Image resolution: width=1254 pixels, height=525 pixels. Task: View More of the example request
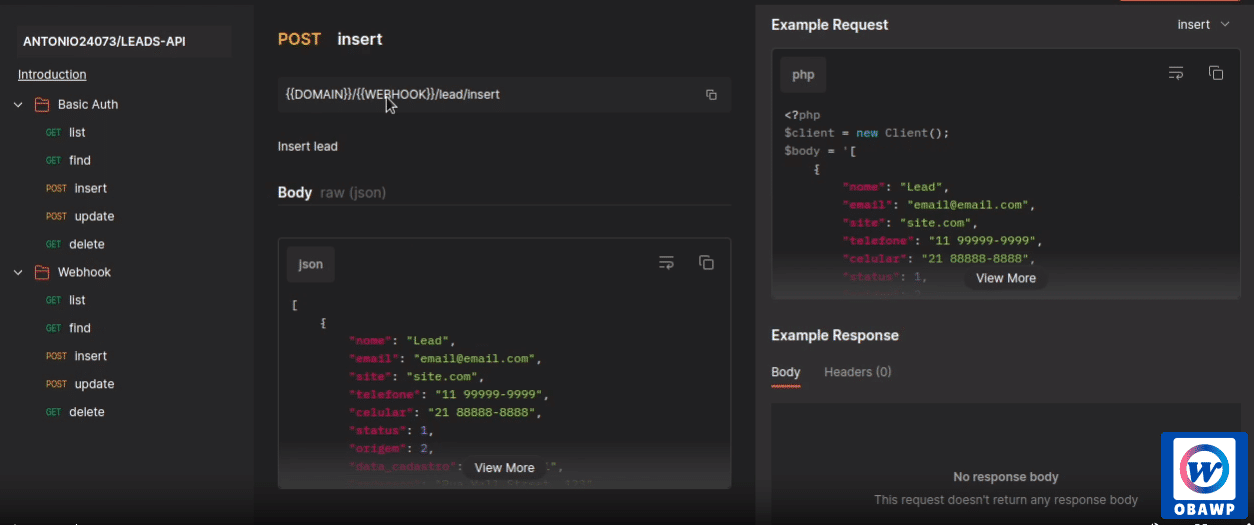pos(1006,278)
